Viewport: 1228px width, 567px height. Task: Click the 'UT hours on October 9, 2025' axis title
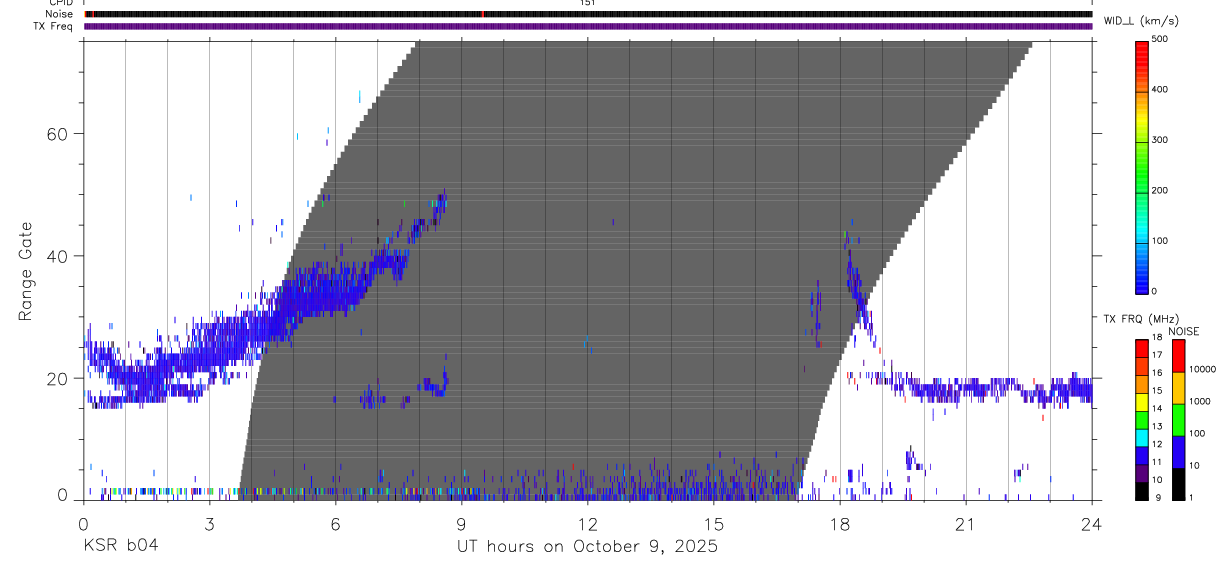click(587, 547)
